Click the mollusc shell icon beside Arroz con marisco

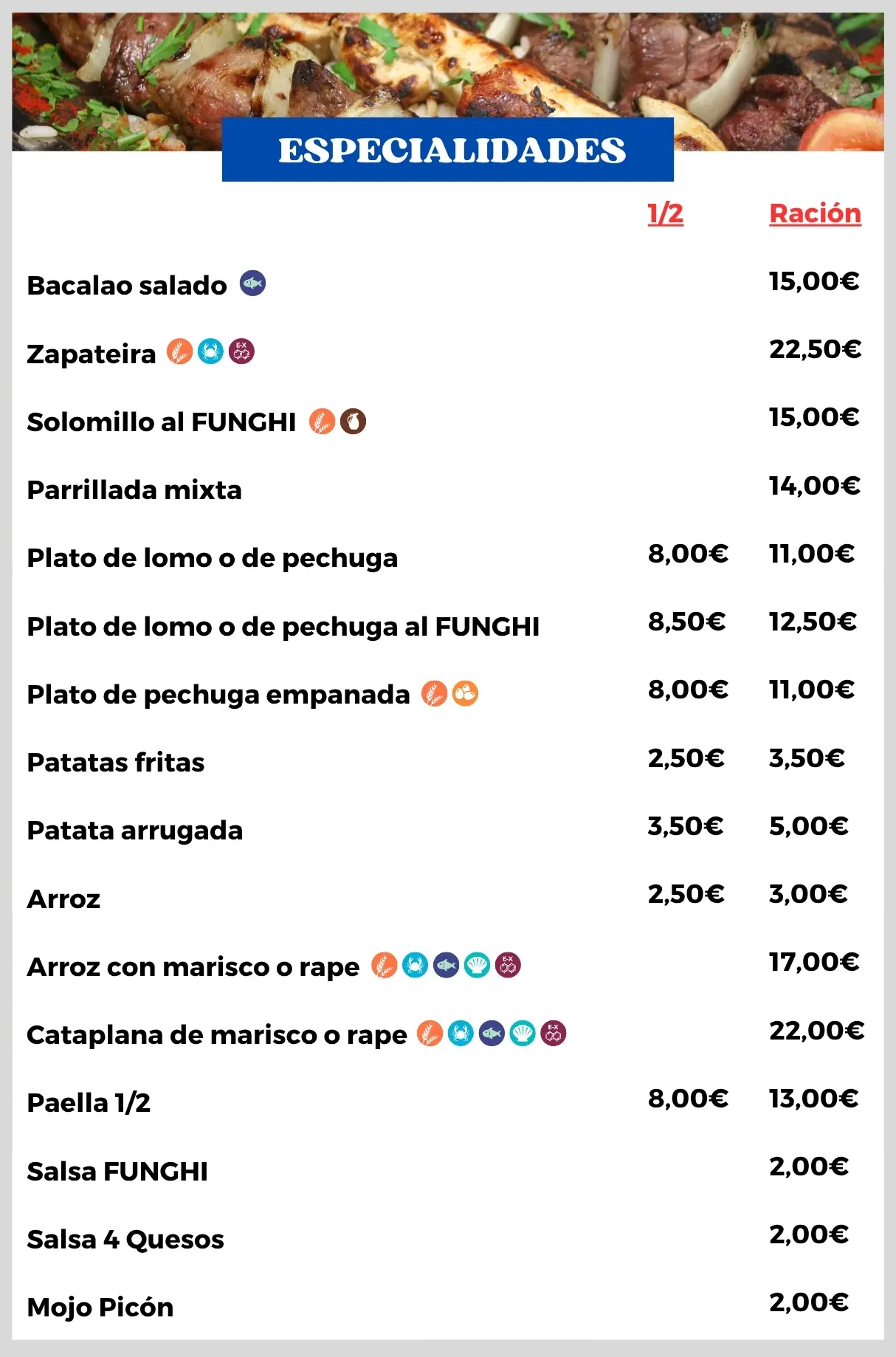pos(477,965)
